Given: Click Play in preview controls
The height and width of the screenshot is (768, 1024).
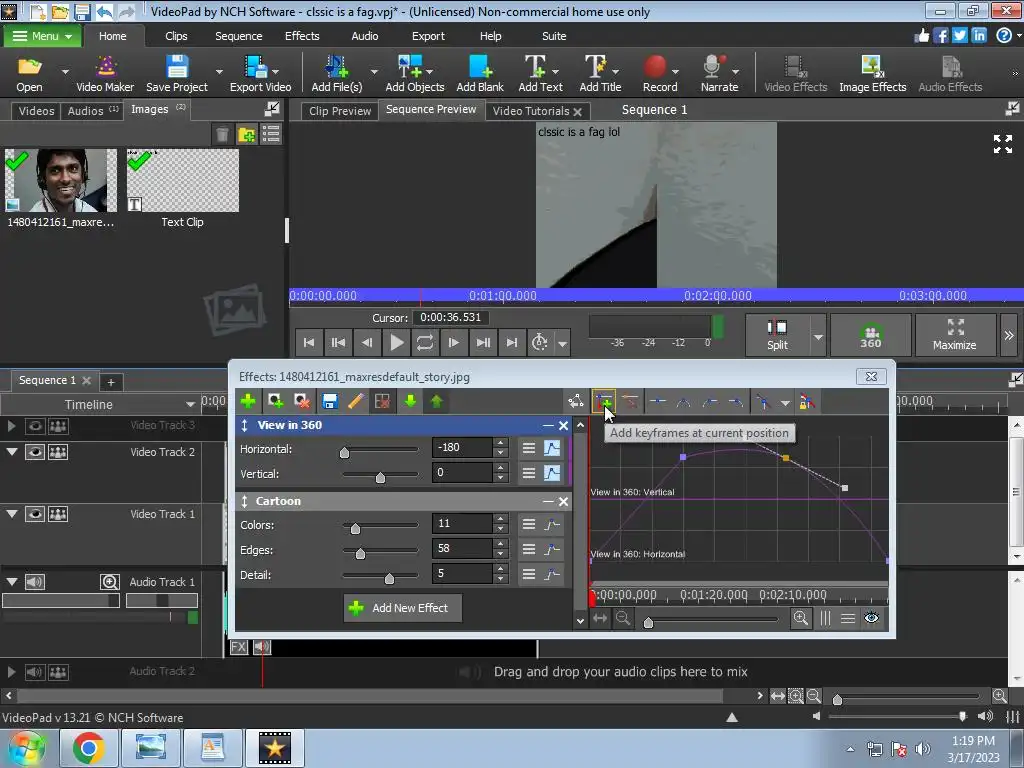Looking at the screenshot, I should (396, 342).
